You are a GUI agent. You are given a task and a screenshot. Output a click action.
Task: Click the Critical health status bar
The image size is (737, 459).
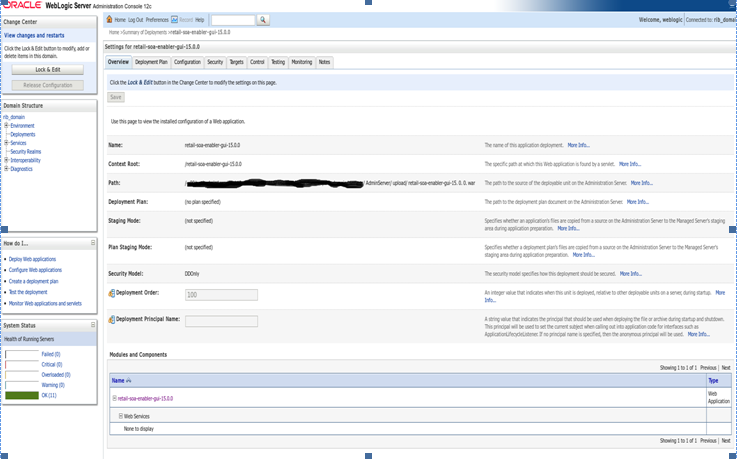click(x=22, y=365)
